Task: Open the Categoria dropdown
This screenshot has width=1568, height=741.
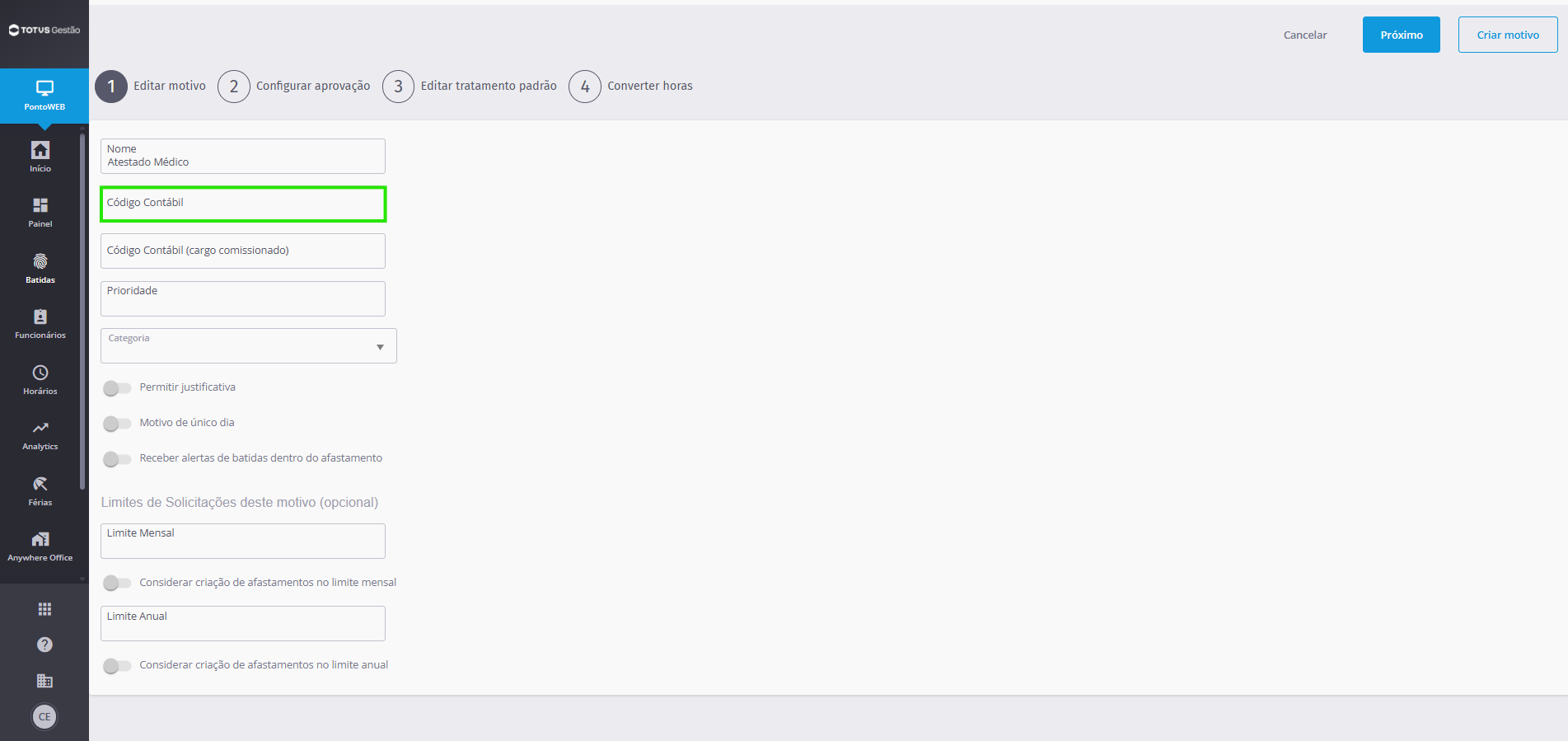Action: click(249, 345)
